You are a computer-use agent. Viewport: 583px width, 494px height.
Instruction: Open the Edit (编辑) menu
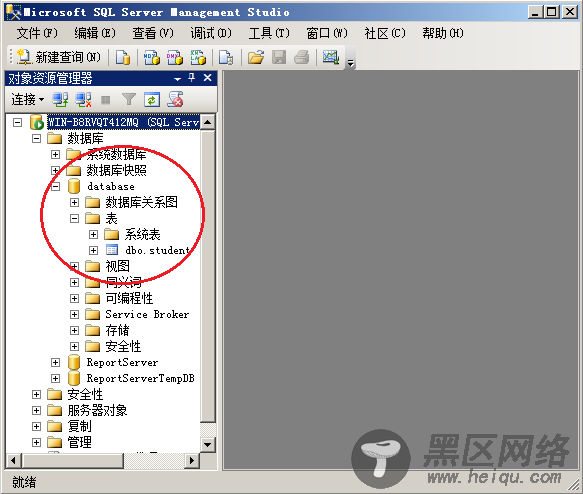point(95,33)
